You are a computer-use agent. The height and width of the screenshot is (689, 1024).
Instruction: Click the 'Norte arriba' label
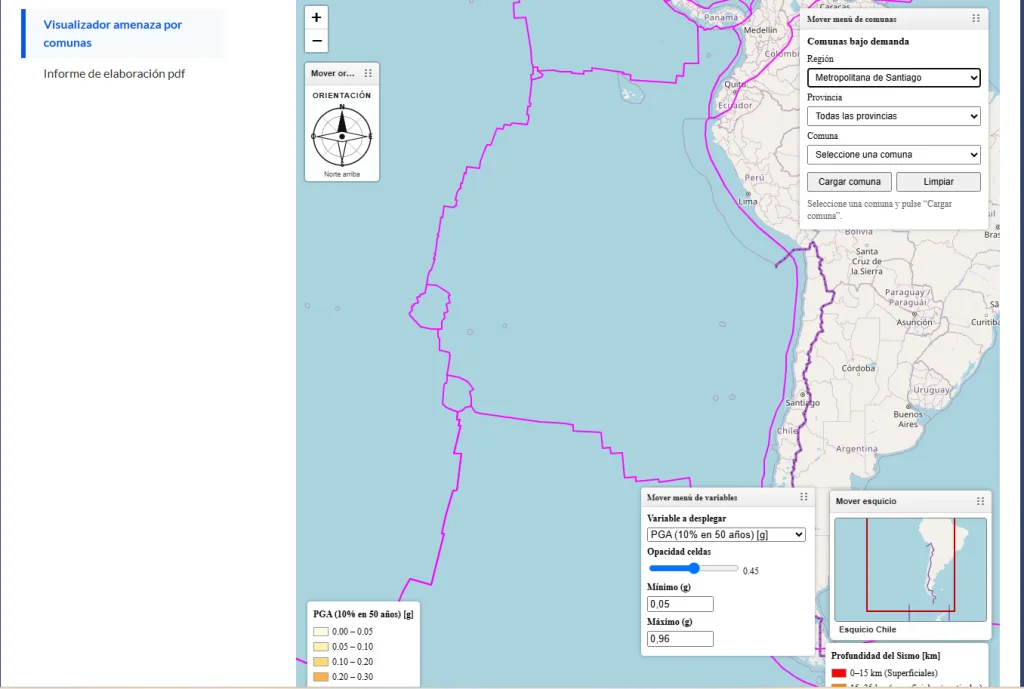[342, 174]
